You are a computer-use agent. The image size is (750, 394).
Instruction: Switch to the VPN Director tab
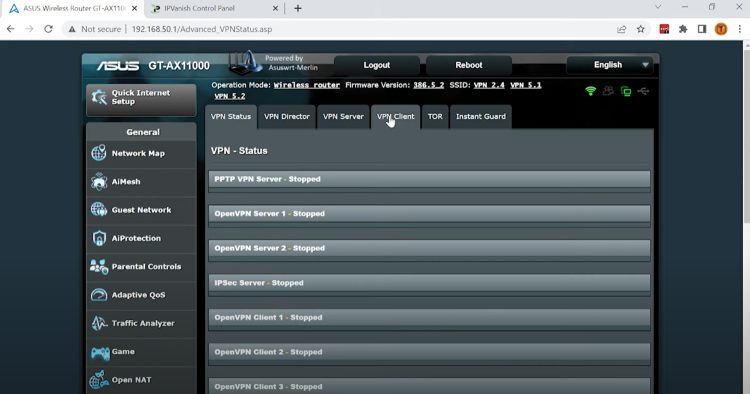(287, 117)
